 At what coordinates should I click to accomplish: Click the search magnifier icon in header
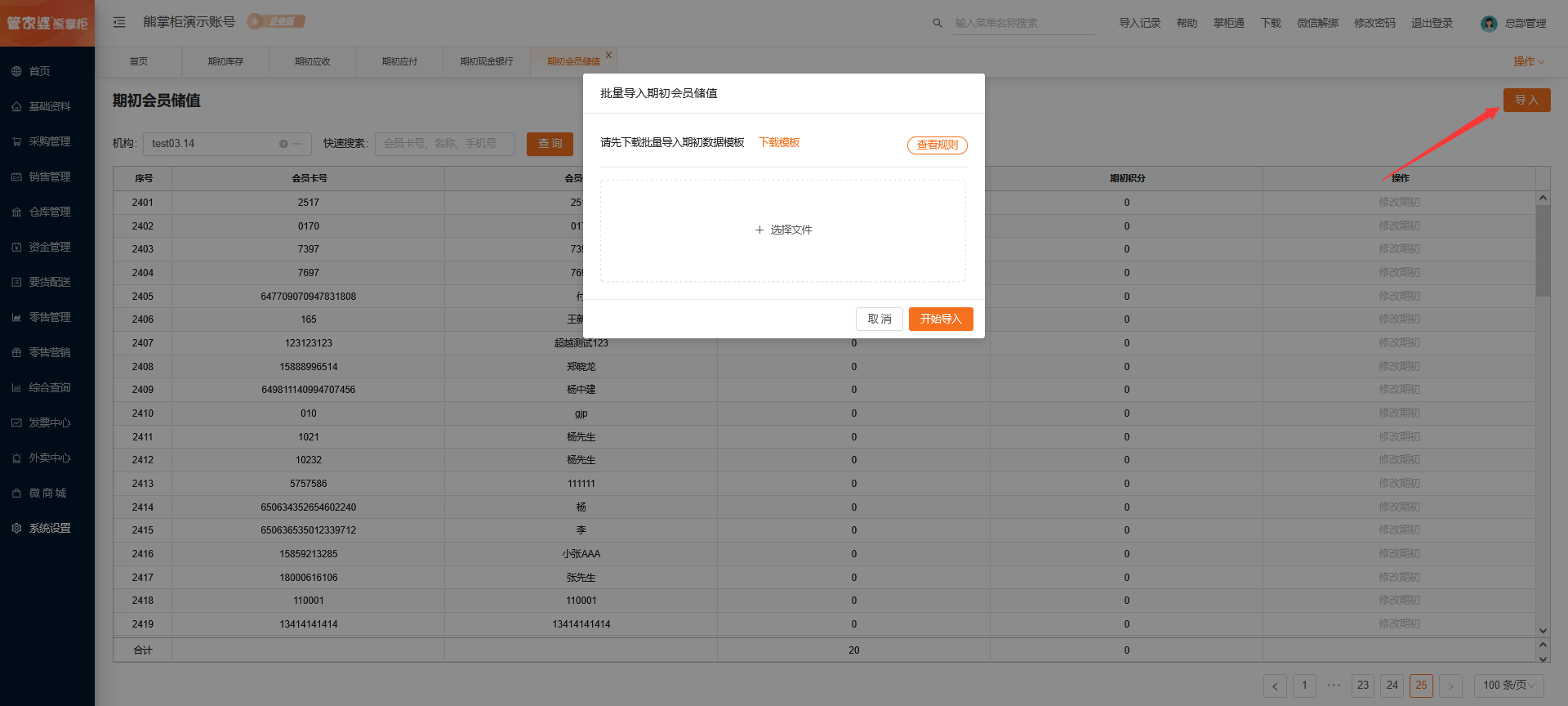tap(938, 23)
